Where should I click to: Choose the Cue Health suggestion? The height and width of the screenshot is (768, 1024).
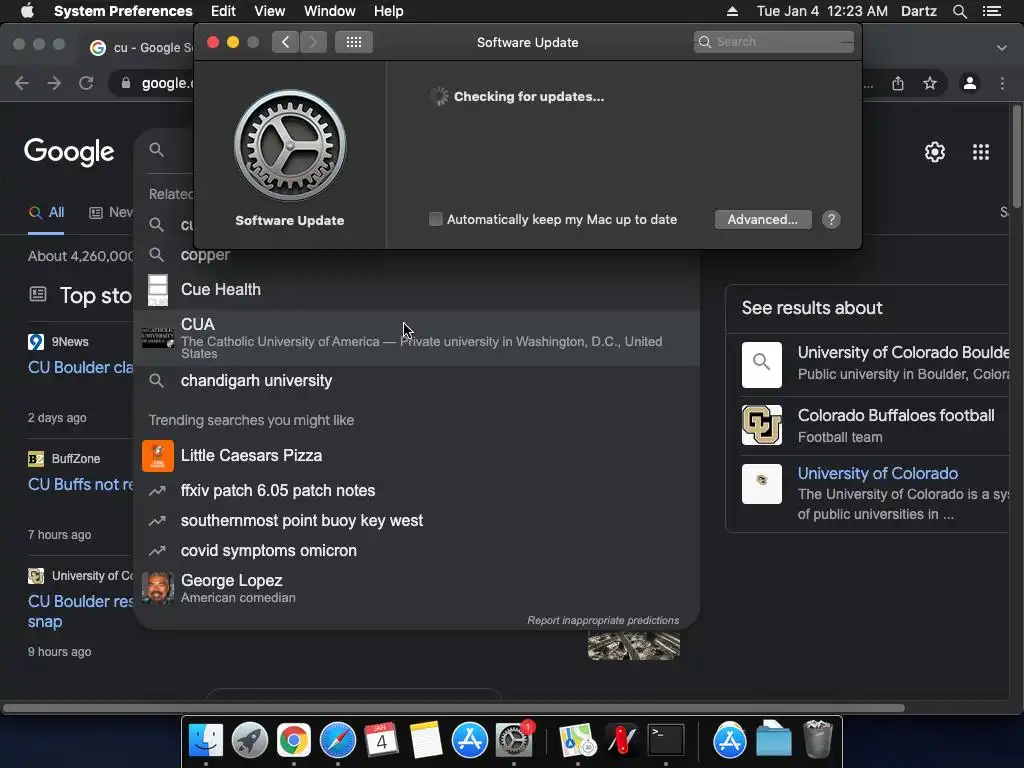coord(417,289)
